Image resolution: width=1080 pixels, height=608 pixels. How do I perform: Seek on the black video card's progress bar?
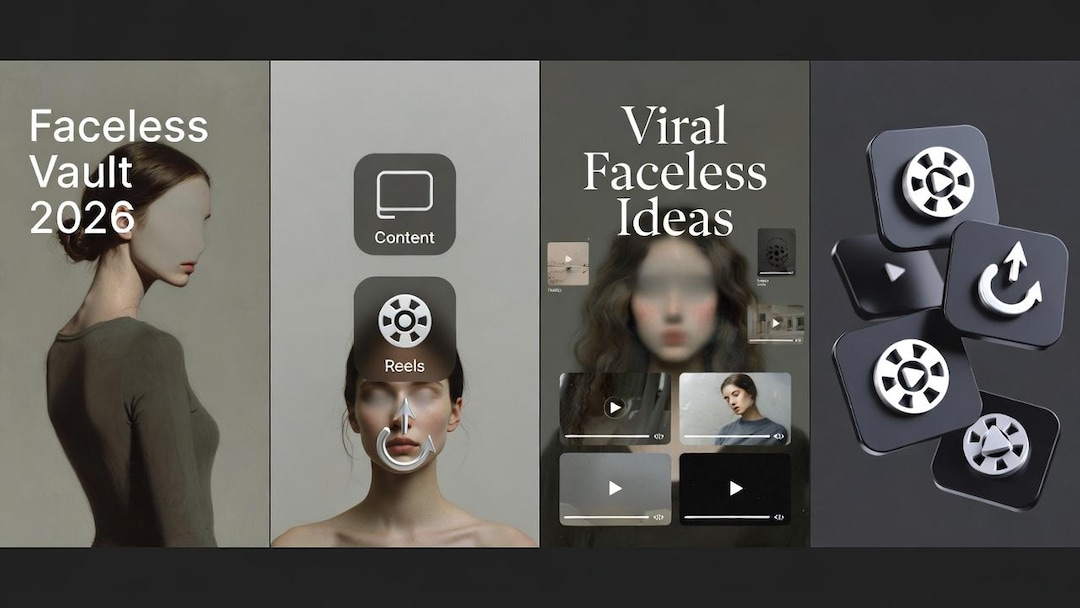tap(727, 517)
